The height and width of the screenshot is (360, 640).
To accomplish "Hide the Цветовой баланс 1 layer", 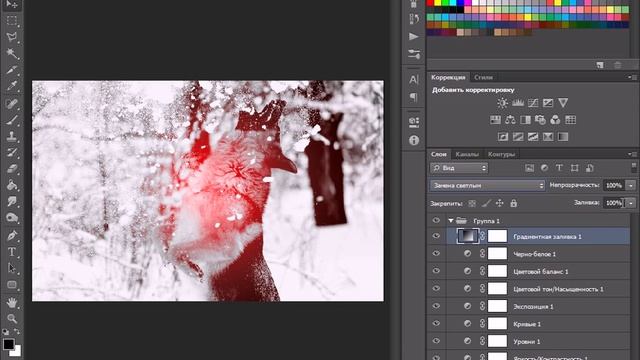I will 436,271.
